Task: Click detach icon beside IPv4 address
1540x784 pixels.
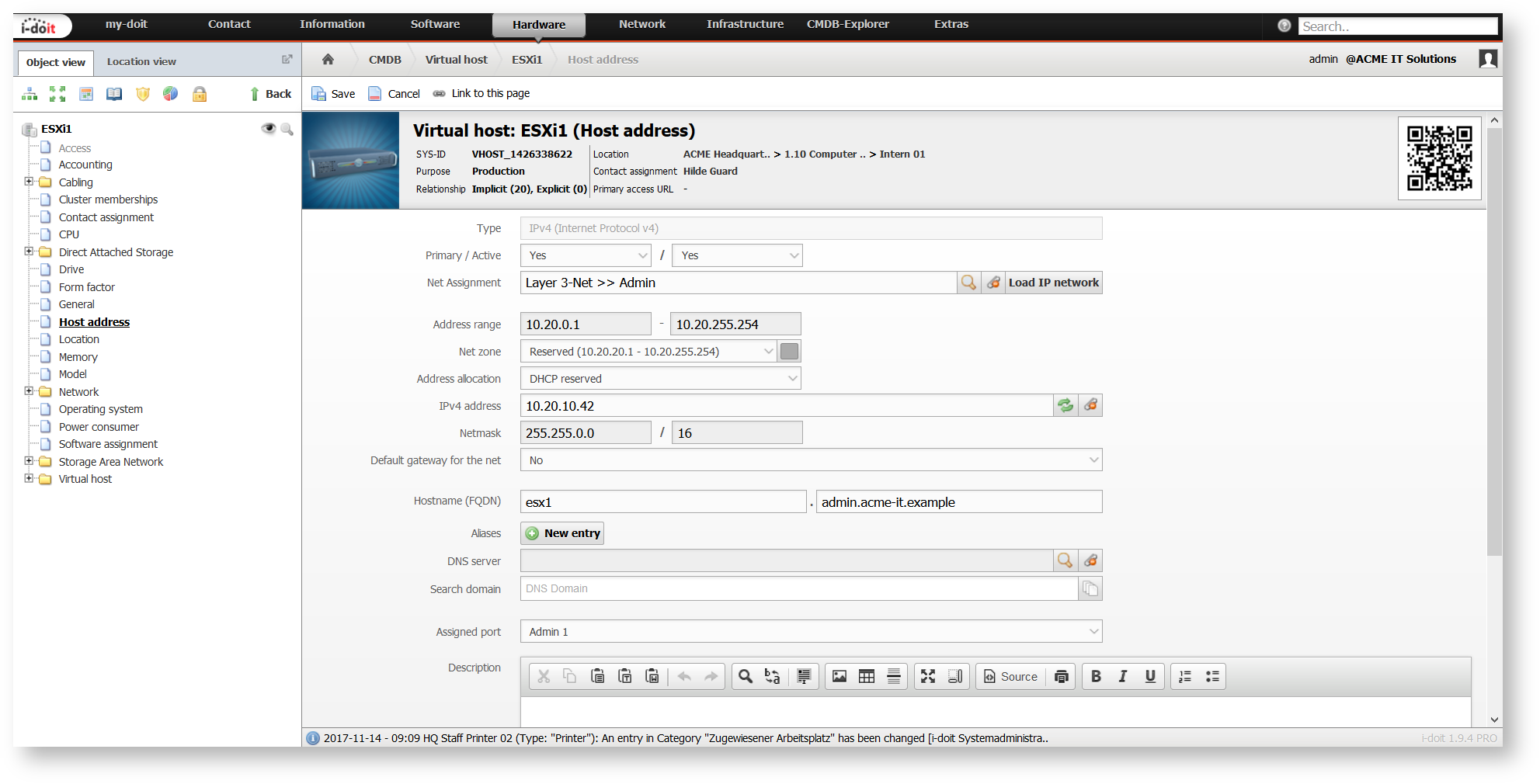Action: [1090, 405]
